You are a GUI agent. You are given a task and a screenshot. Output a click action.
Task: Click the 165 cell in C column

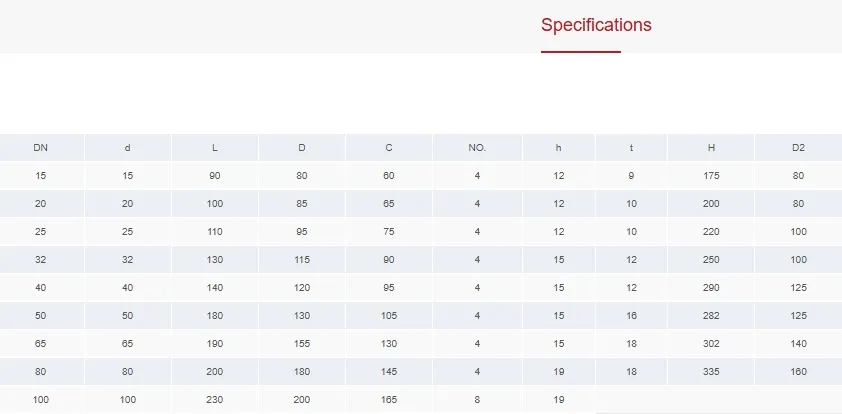(389, 400)
